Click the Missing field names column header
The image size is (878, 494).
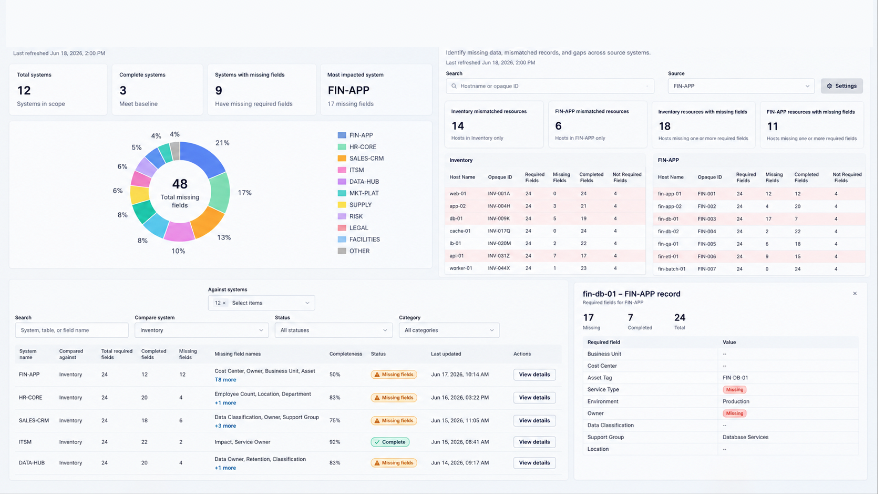(237, 354)
